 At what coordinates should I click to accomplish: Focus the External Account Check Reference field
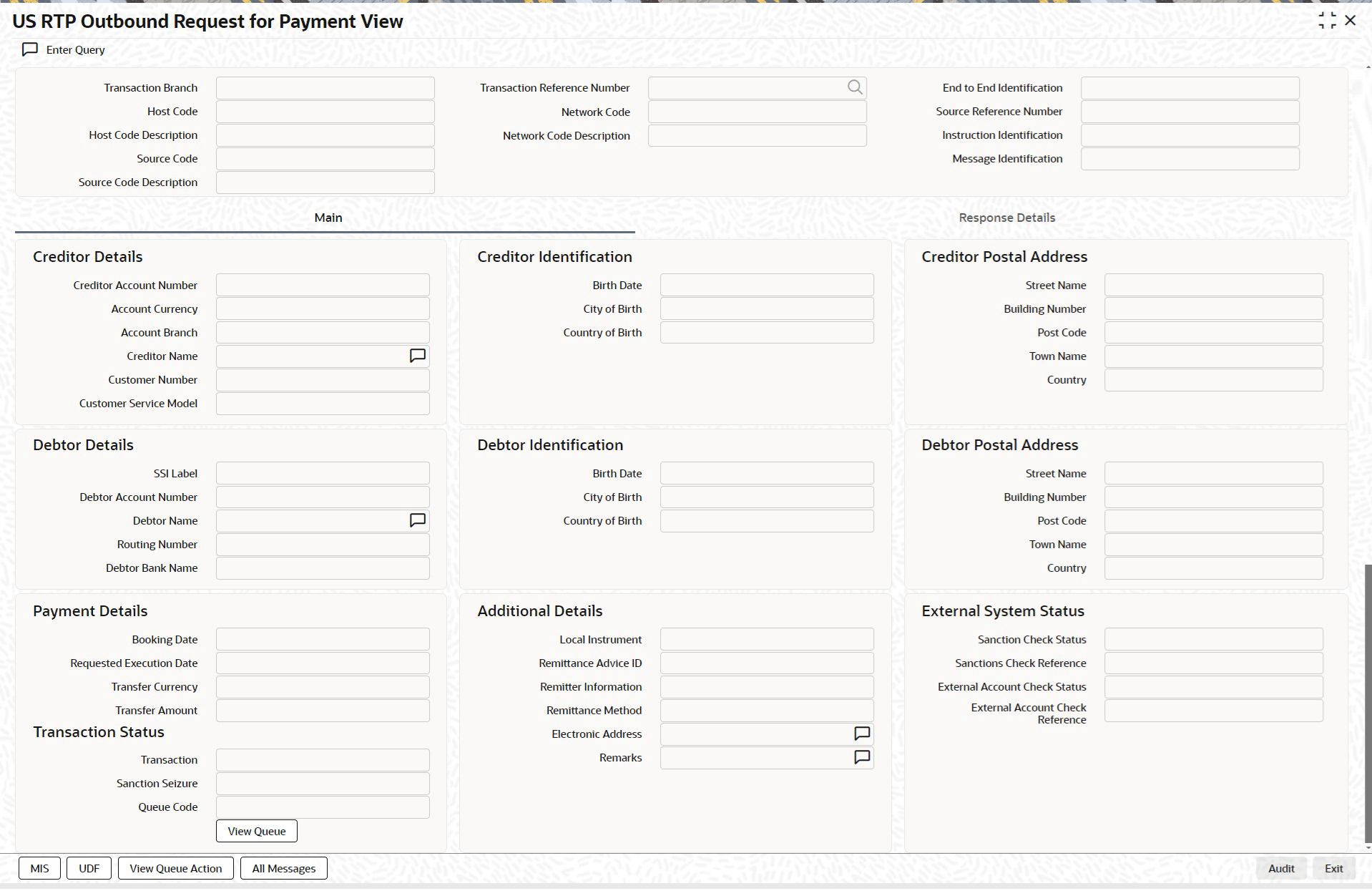tap(1214, 710)
